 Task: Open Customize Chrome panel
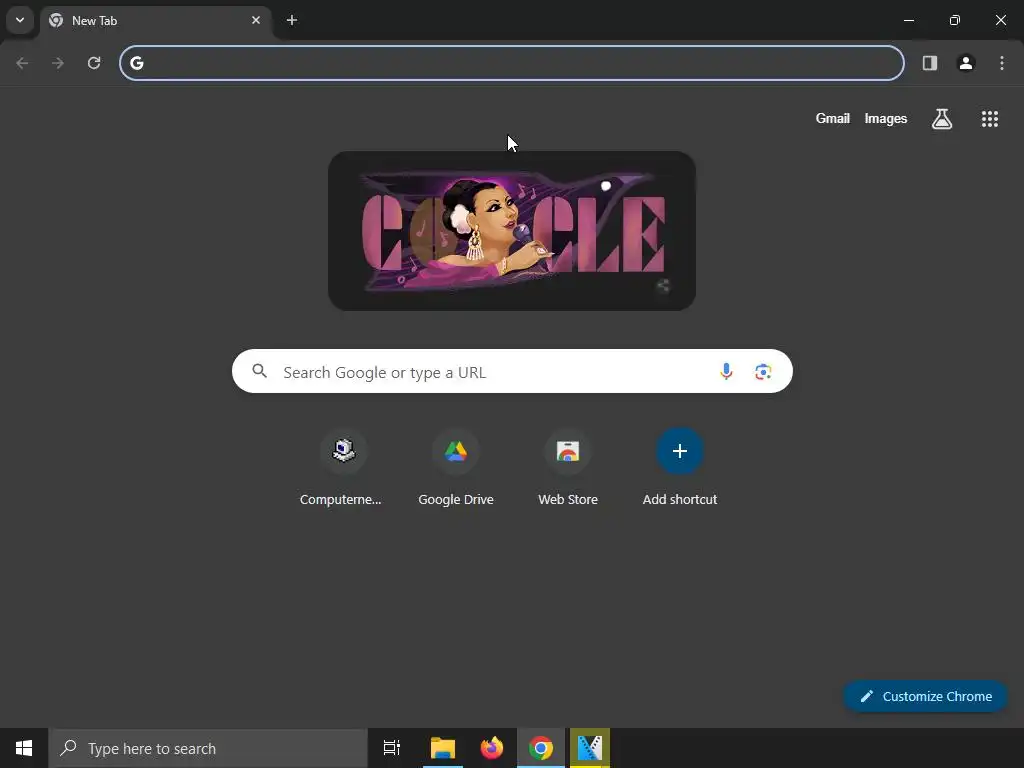925,696
